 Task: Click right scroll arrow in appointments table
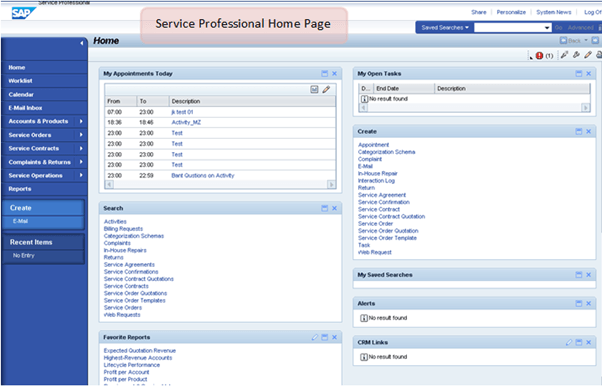point(331,185)
